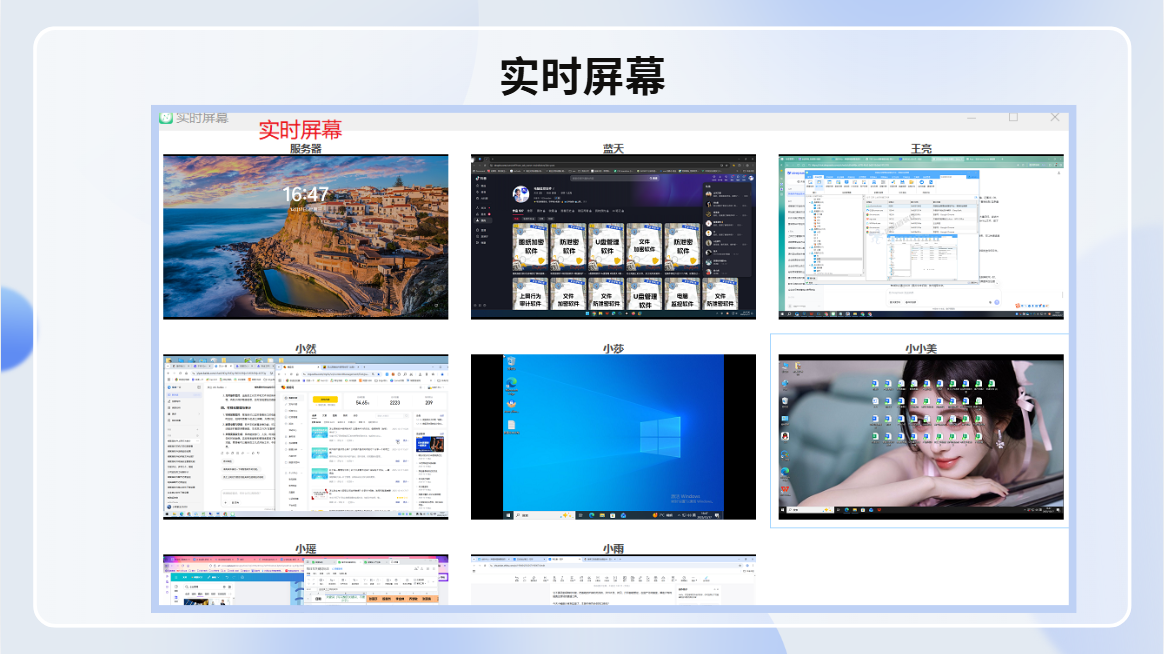The height and width of the screenshot is (654, 1164).
Task: Click the 小小美 name label
Action: [x=921, y=348]
